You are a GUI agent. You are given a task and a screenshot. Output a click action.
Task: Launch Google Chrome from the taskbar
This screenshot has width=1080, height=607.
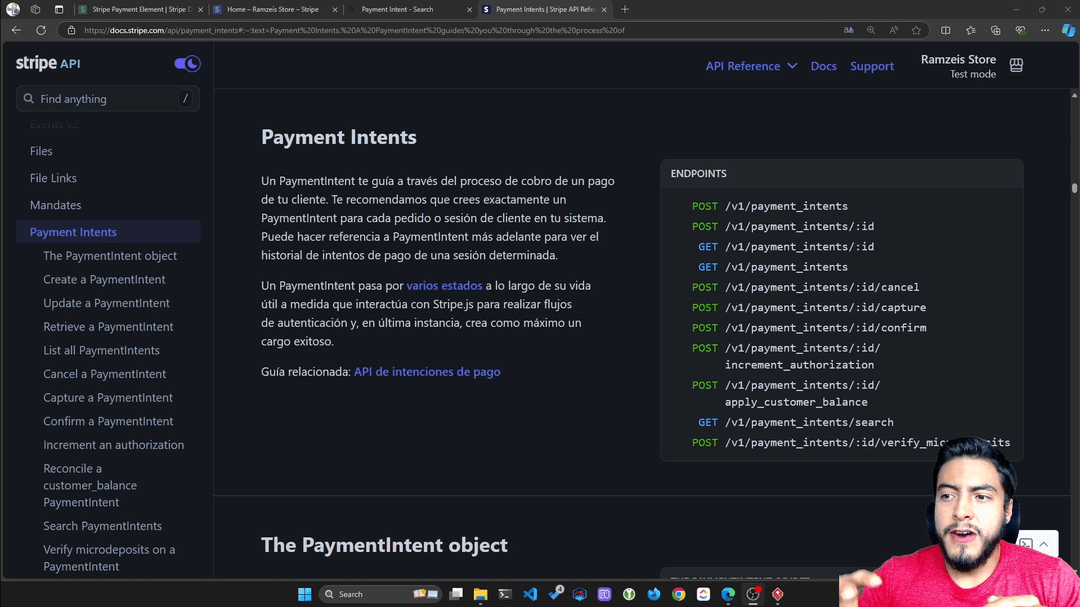point(679,594)
